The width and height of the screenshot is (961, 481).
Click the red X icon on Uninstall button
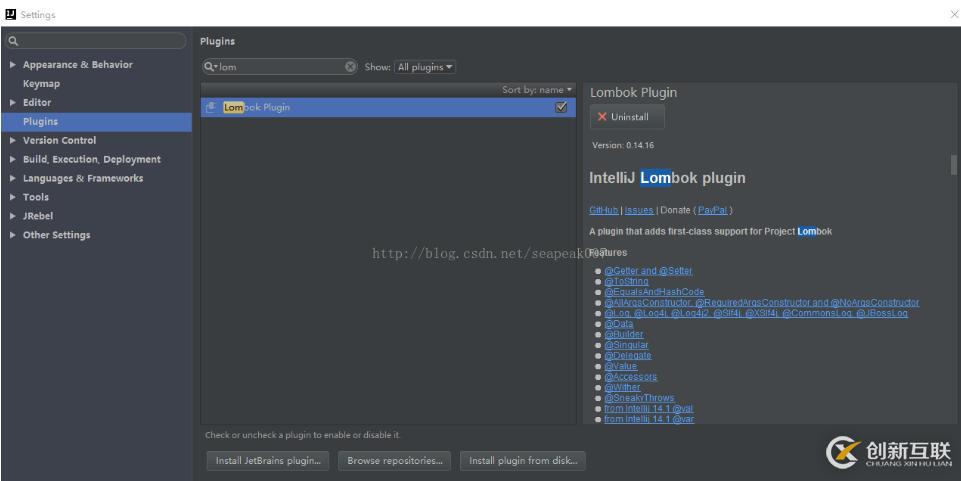point(602,116)
